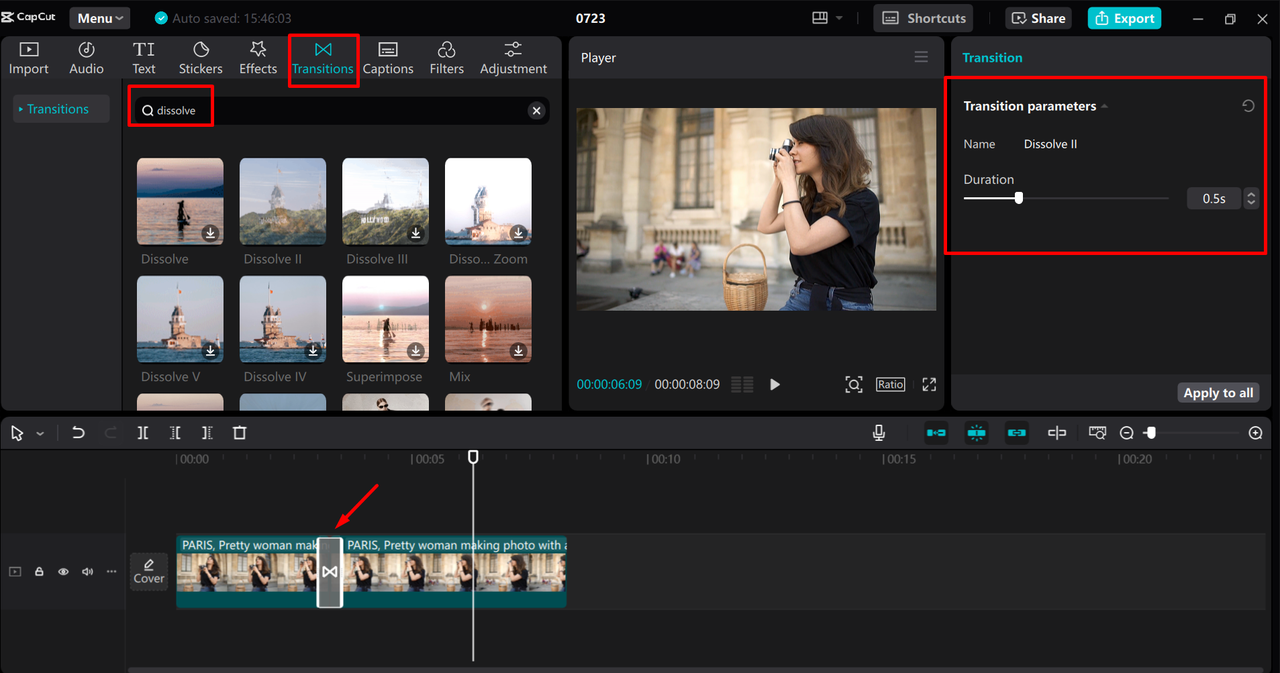The width and height of the screenshot is (1280, 673).
Task: Adjust duration with the stepper arrows
Action: click(1250, 199)
